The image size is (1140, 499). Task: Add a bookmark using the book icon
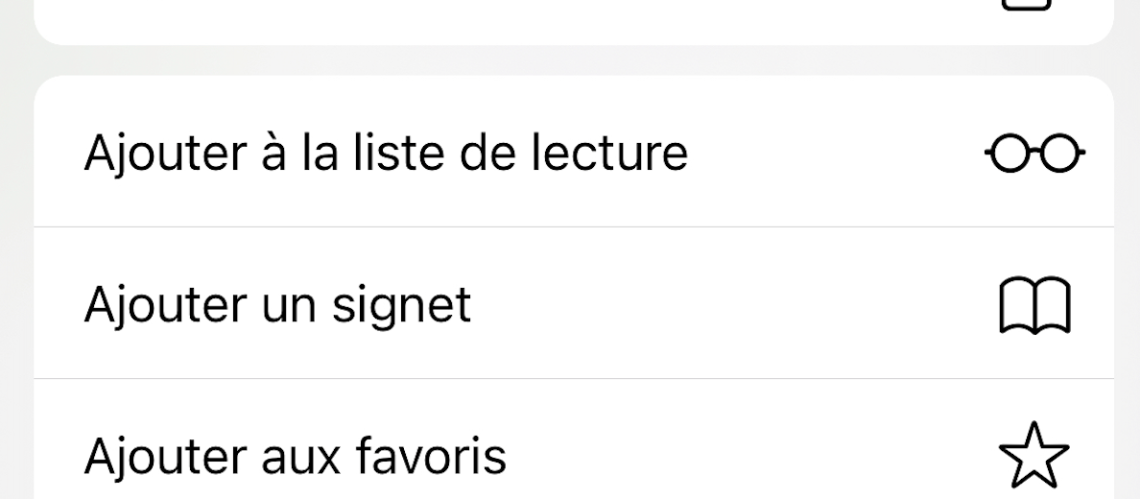point(1035,305)
